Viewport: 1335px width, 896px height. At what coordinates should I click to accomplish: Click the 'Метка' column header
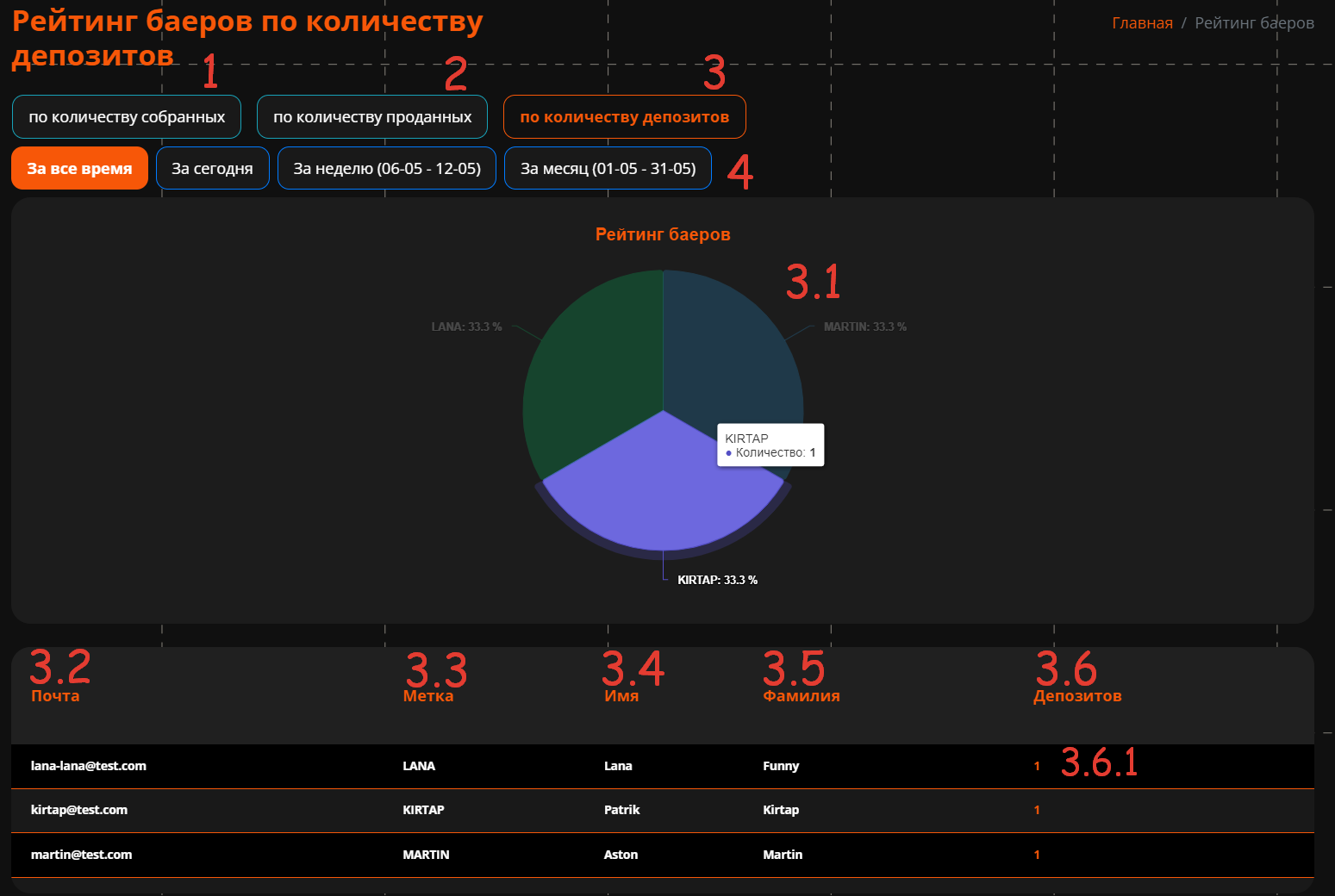tap(428, 696)
